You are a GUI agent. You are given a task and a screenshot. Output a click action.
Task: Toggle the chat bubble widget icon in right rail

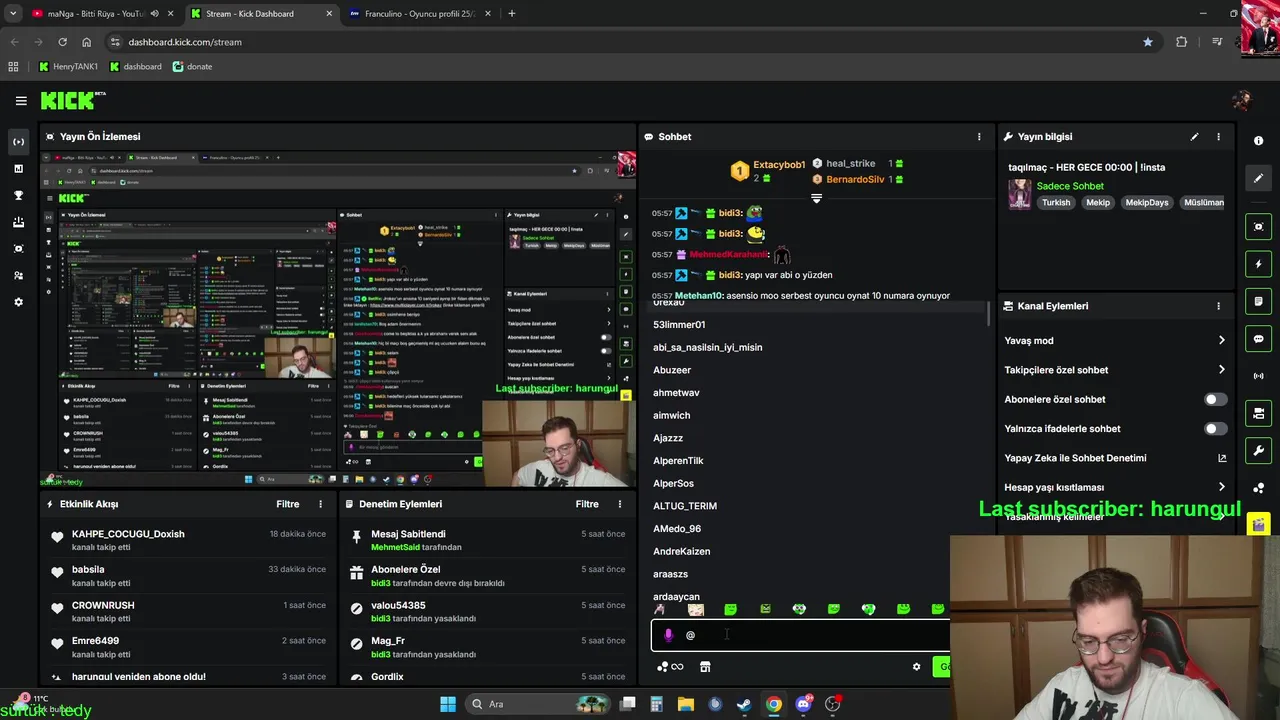(x=1259, y=339)
